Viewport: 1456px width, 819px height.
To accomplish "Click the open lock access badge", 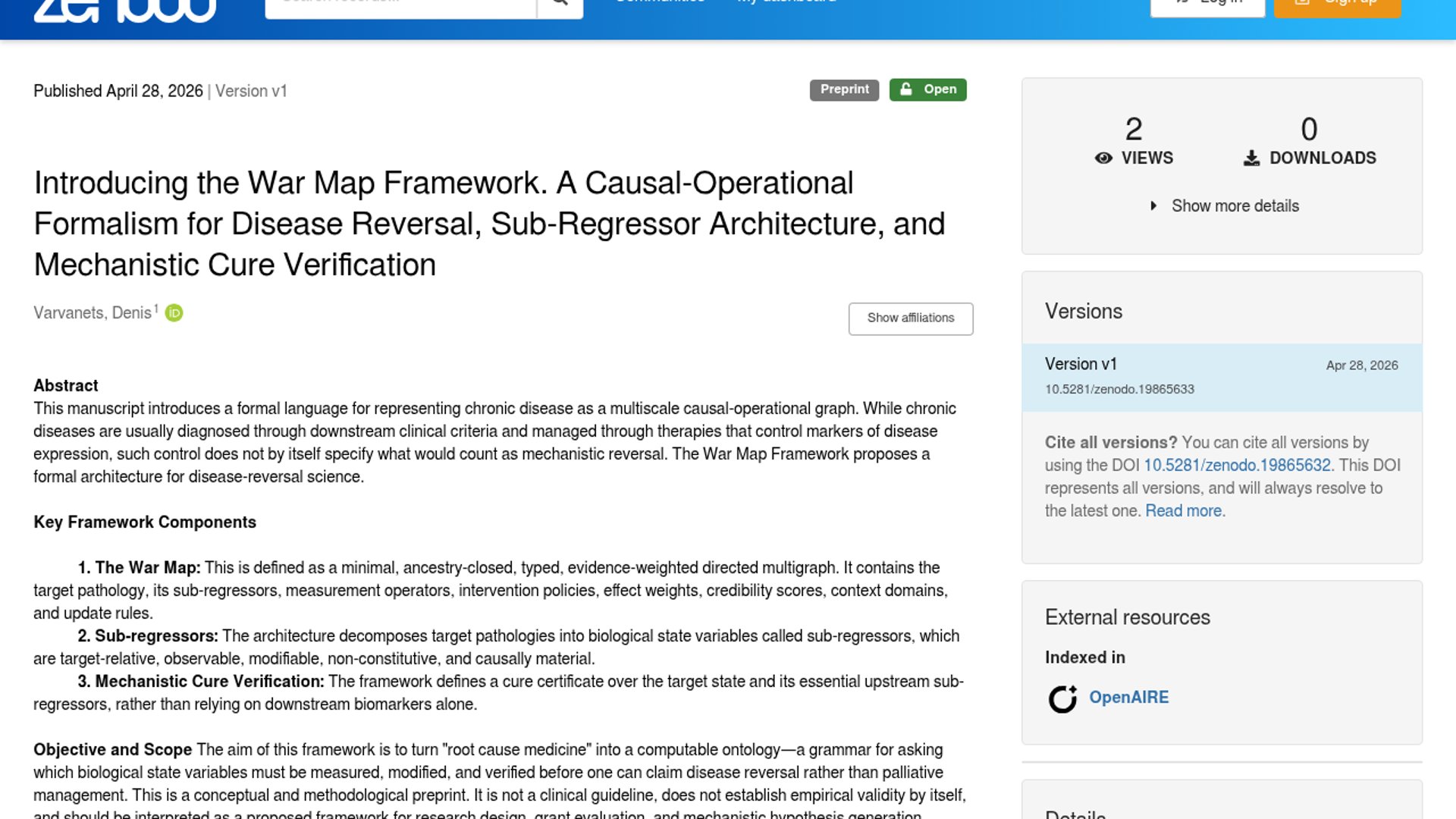I will (x=927, y=89).
